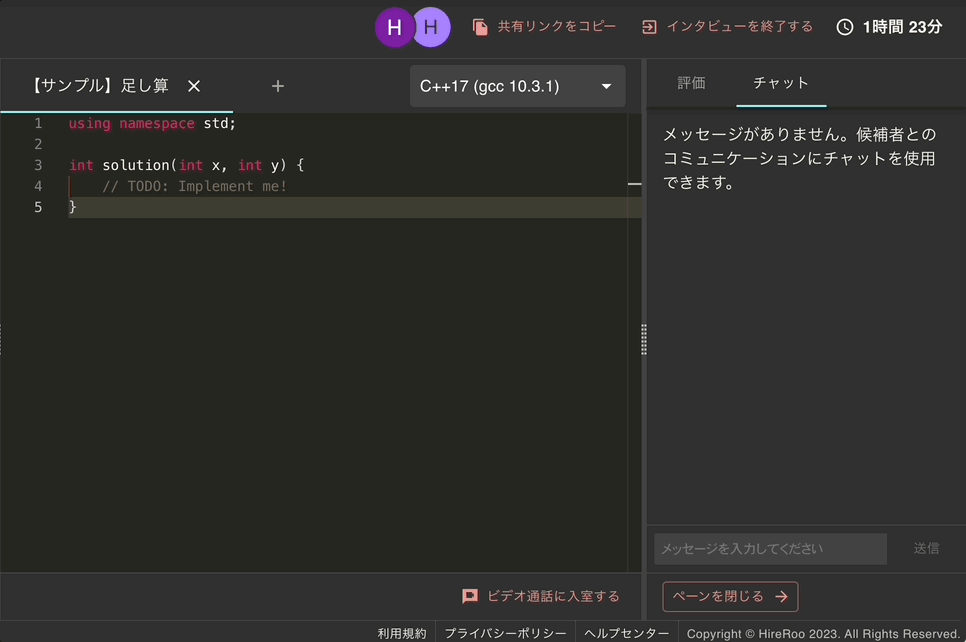Open the 利用規約 link
966x642 pixels.
[x=402, y=633]
